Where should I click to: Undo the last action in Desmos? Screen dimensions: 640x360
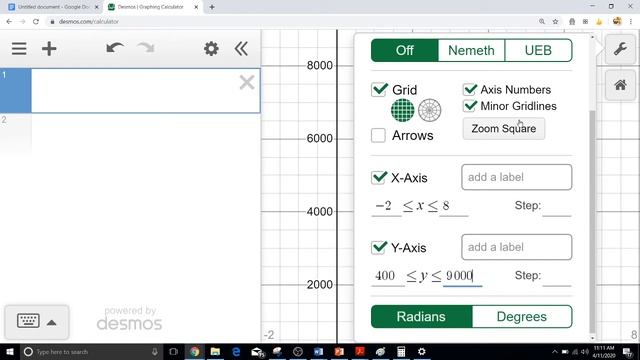pos(115,48)
